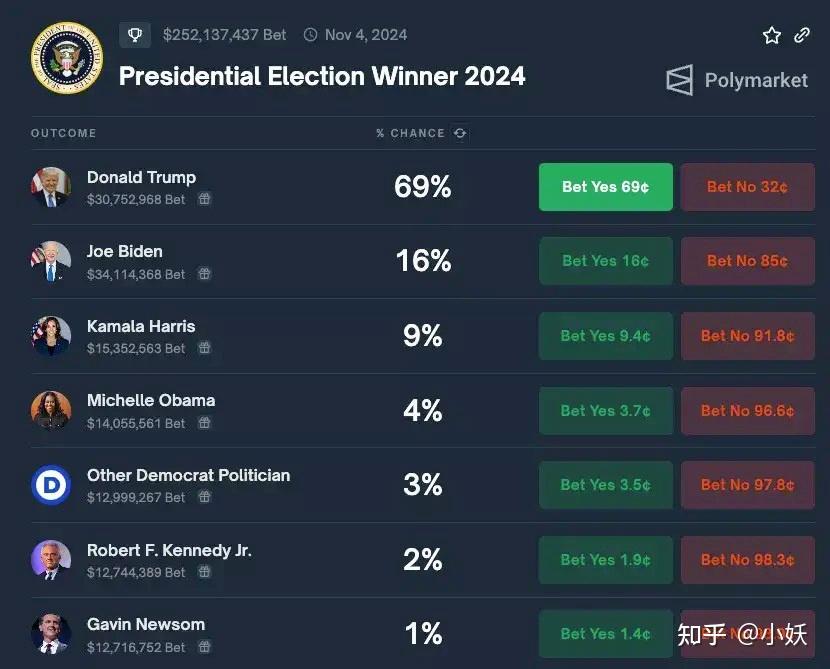Click Bet No 85¢ for Biden

(747, 261)
